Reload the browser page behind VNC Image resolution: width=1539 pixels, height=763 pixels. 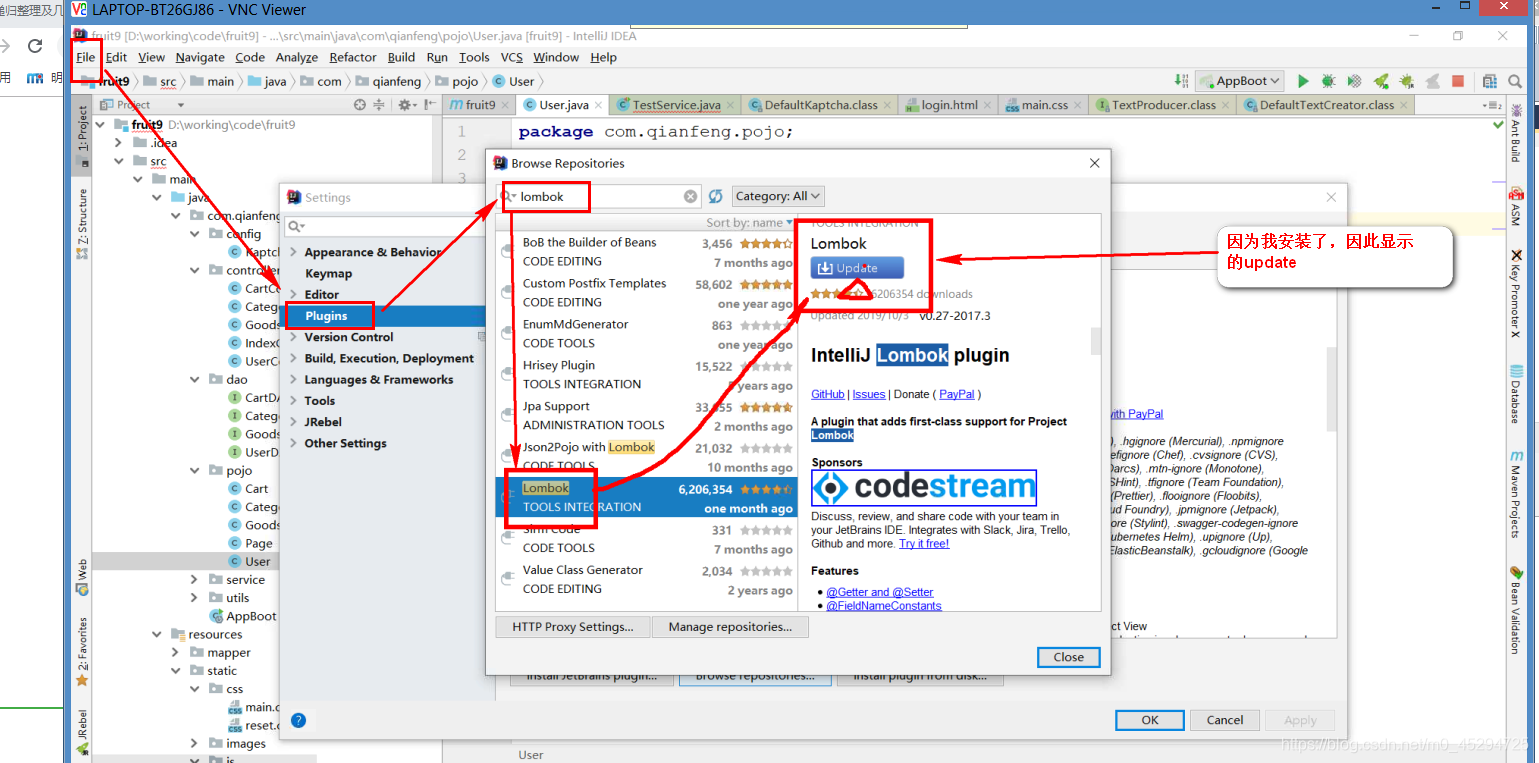coord(35,46)
